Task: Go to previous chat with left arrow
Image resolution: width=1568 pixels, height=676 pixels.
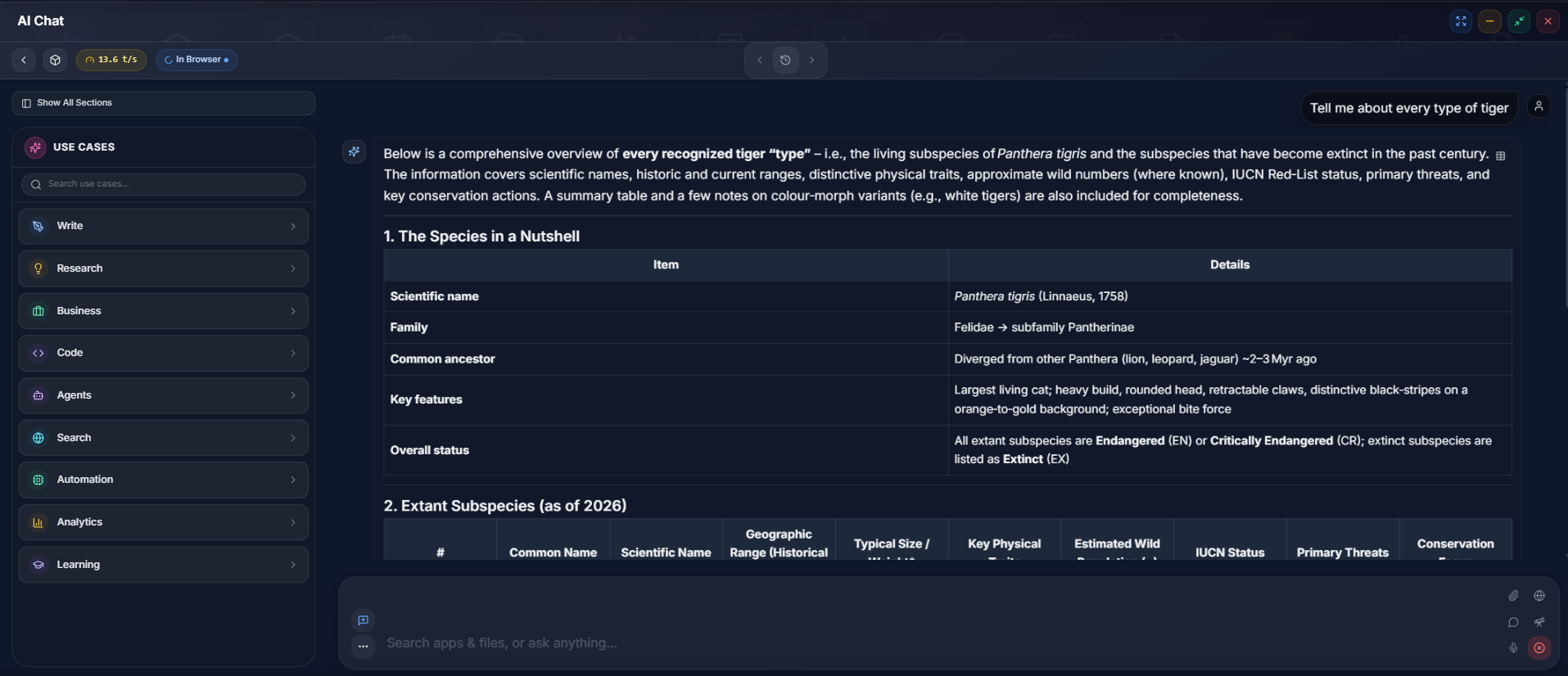Action: tap(760, 60)
